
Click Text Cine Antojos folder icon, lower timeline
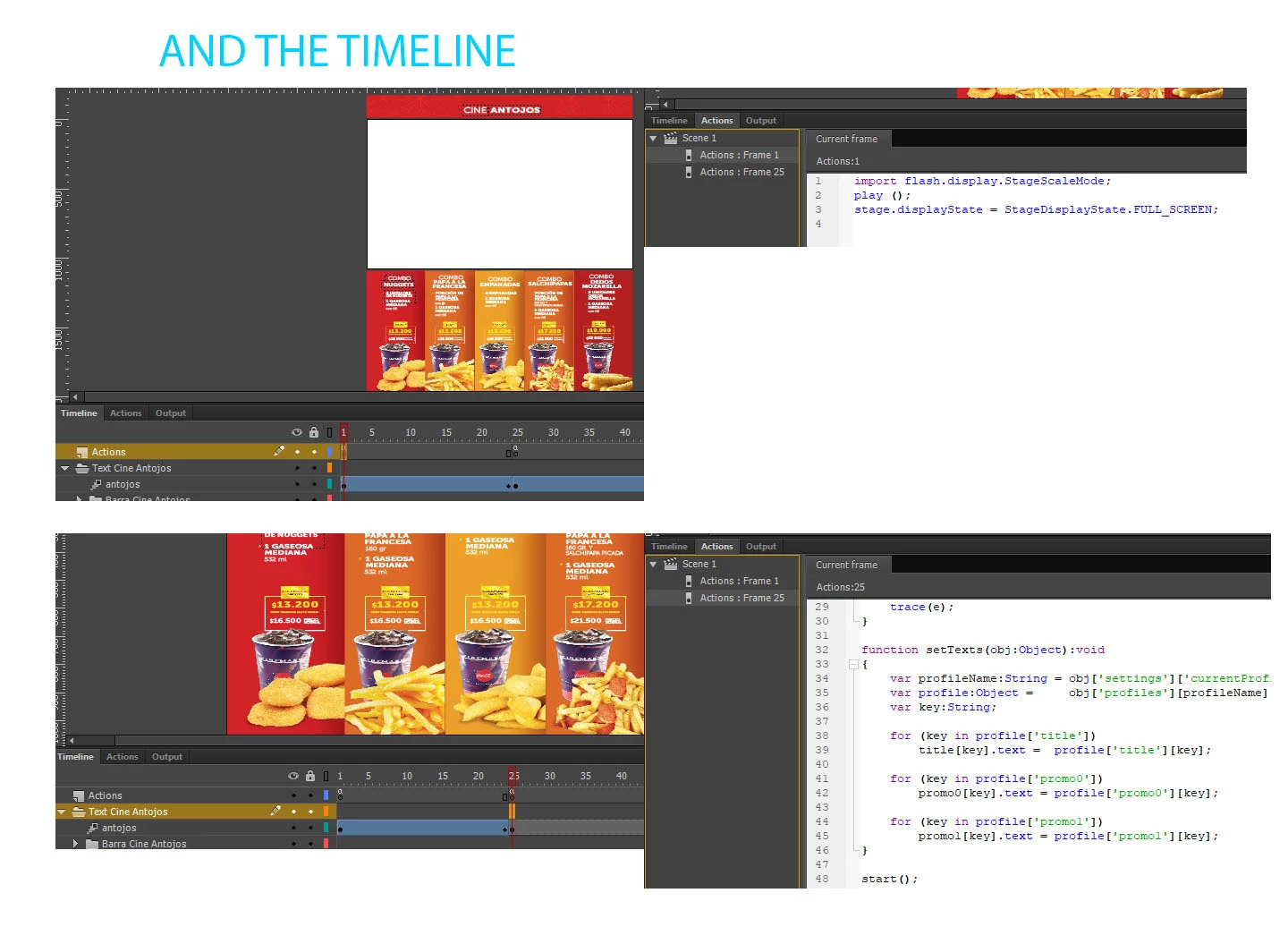tap(79, 812)
